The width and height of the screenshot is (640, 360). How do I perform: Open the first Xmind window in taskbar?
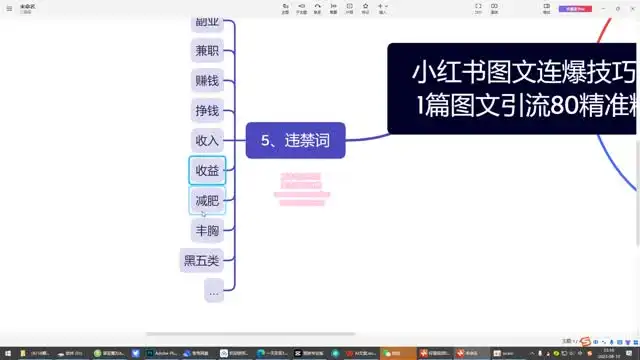coord(435,353)
